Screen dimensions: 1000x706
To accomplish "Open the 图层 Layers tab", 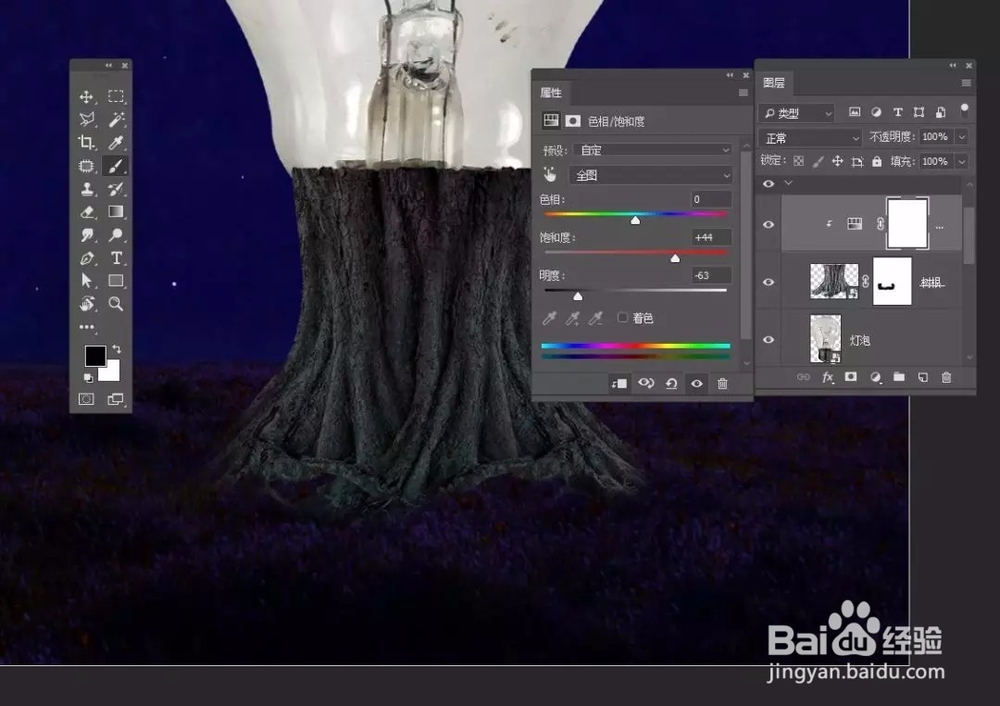I will tap(774, 83).
